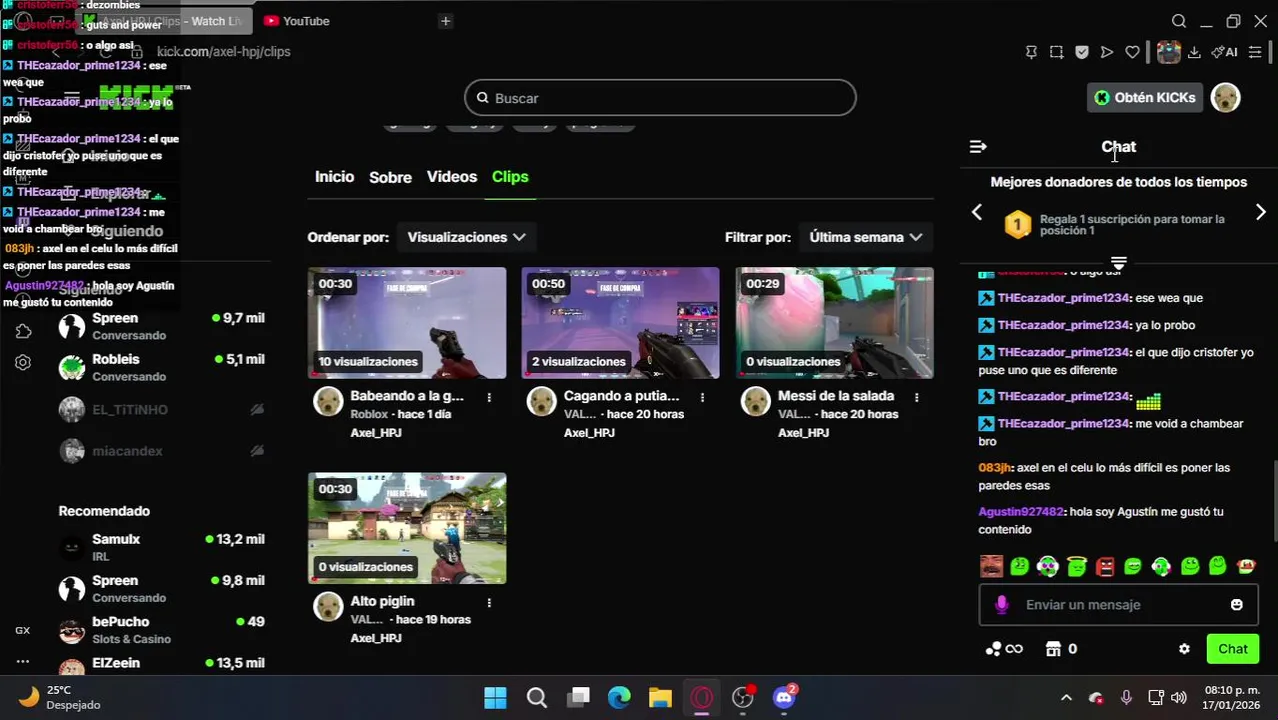Screen dimensions: 1278x720
Task: Click the Enviar un mensaje input
Action: tap(1118, 605)
